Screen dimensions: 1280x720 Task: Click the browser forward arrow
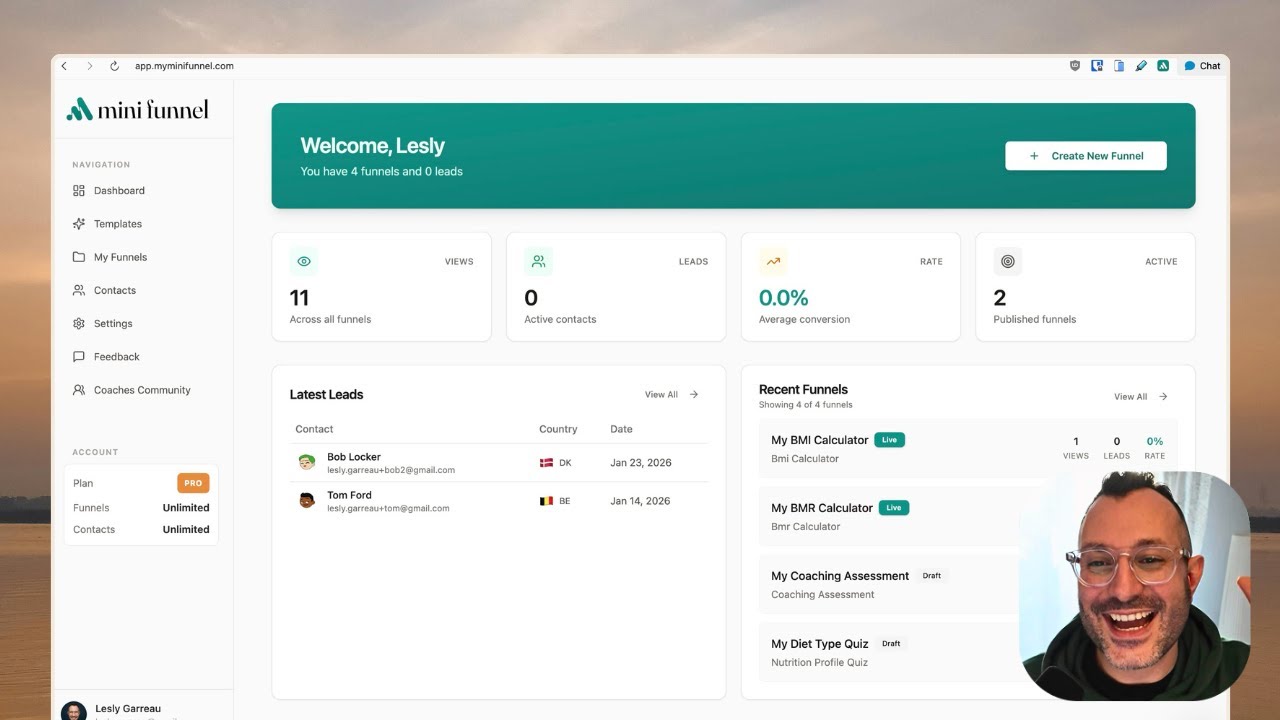tap(89, 66)
